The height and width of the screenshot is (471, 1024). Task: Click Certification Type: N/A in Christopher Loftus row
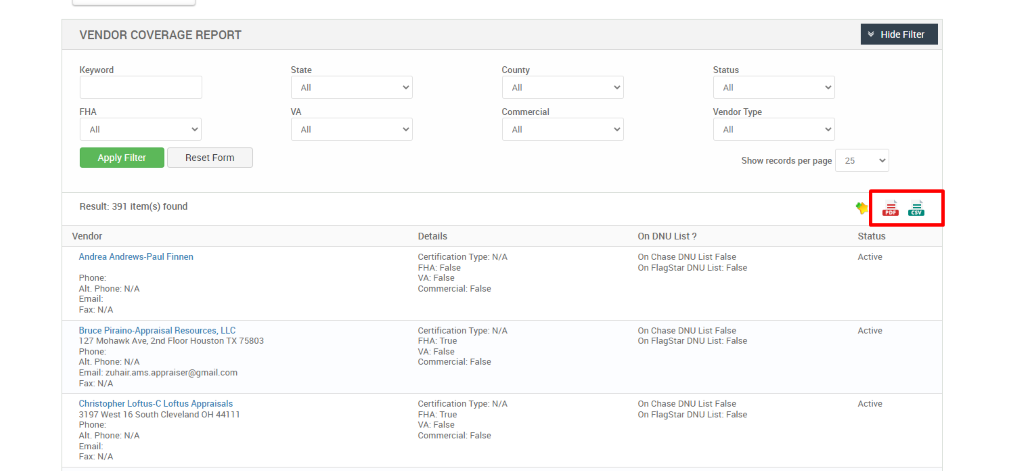pos(462,404)
